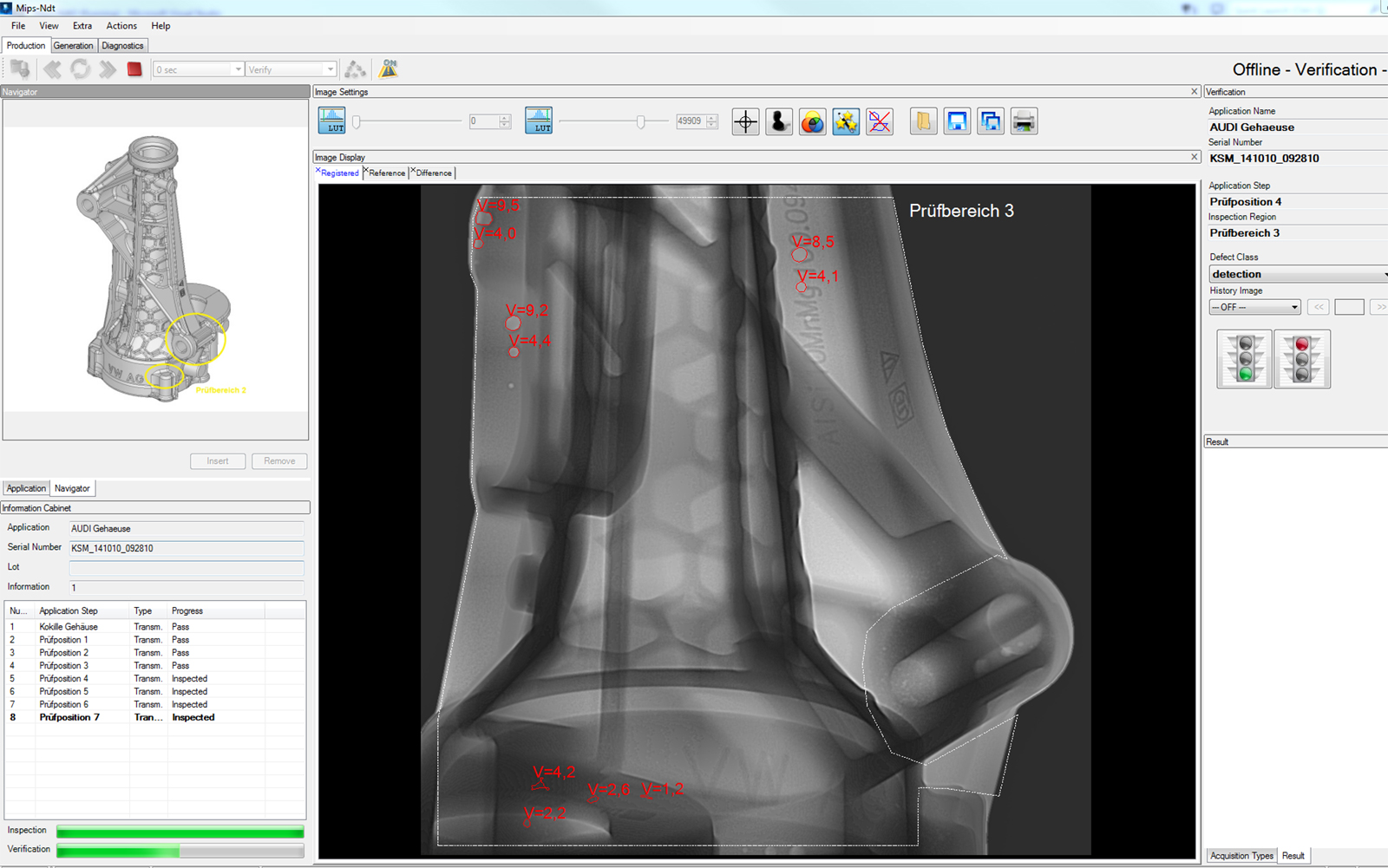Select Prüfposition 4 row in step list
Viewport: 1388px width, 868px height.
tap(64, 679)
